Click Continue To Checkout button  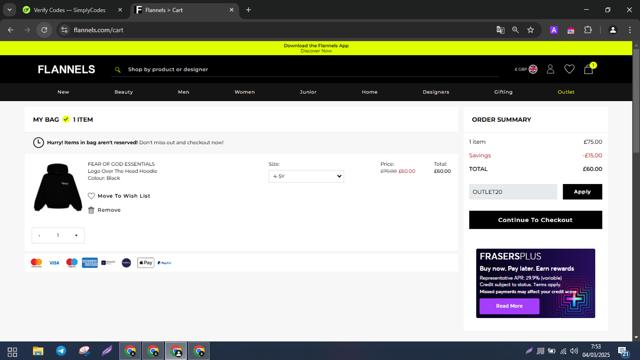(535, 220)
